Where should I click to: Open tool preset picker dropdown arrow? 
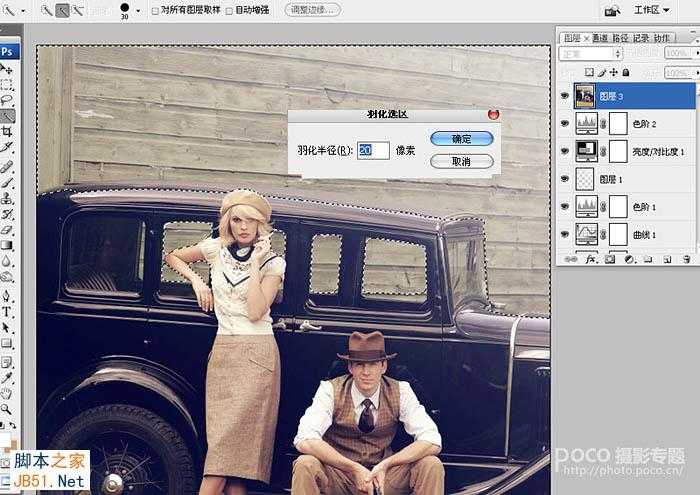click(24, 10)
